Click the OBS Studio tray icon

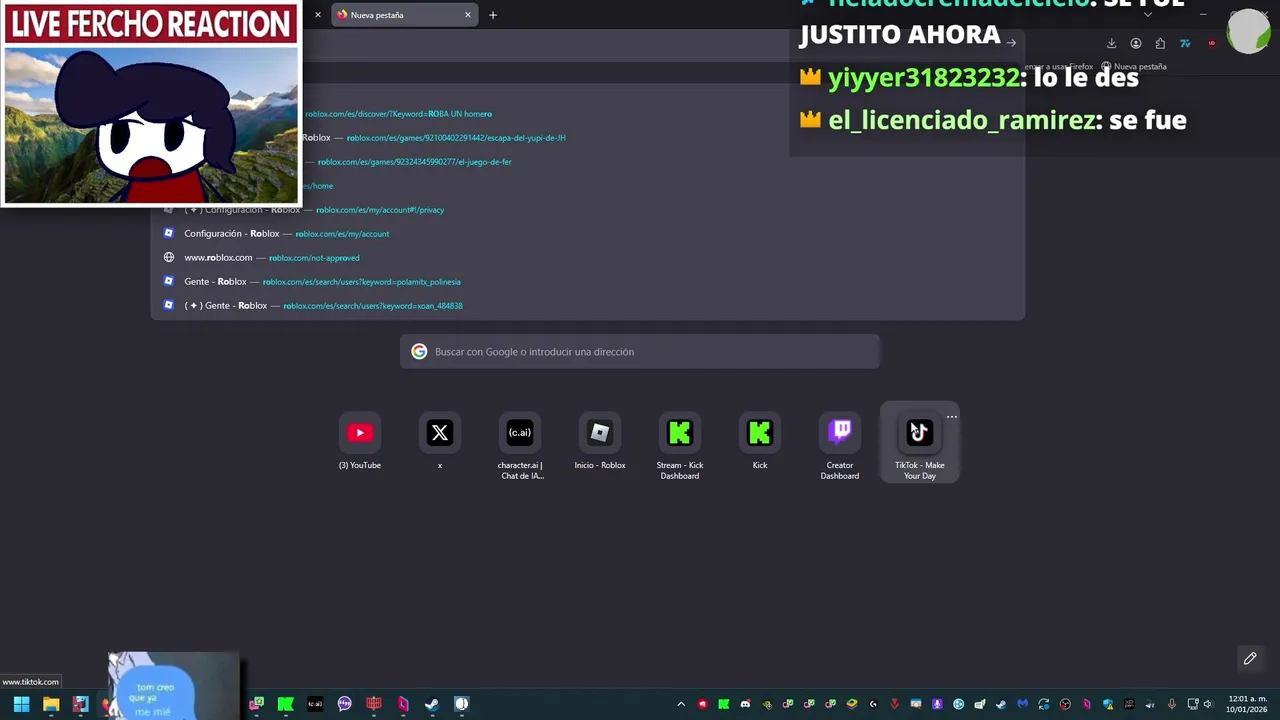point(1065,704)
